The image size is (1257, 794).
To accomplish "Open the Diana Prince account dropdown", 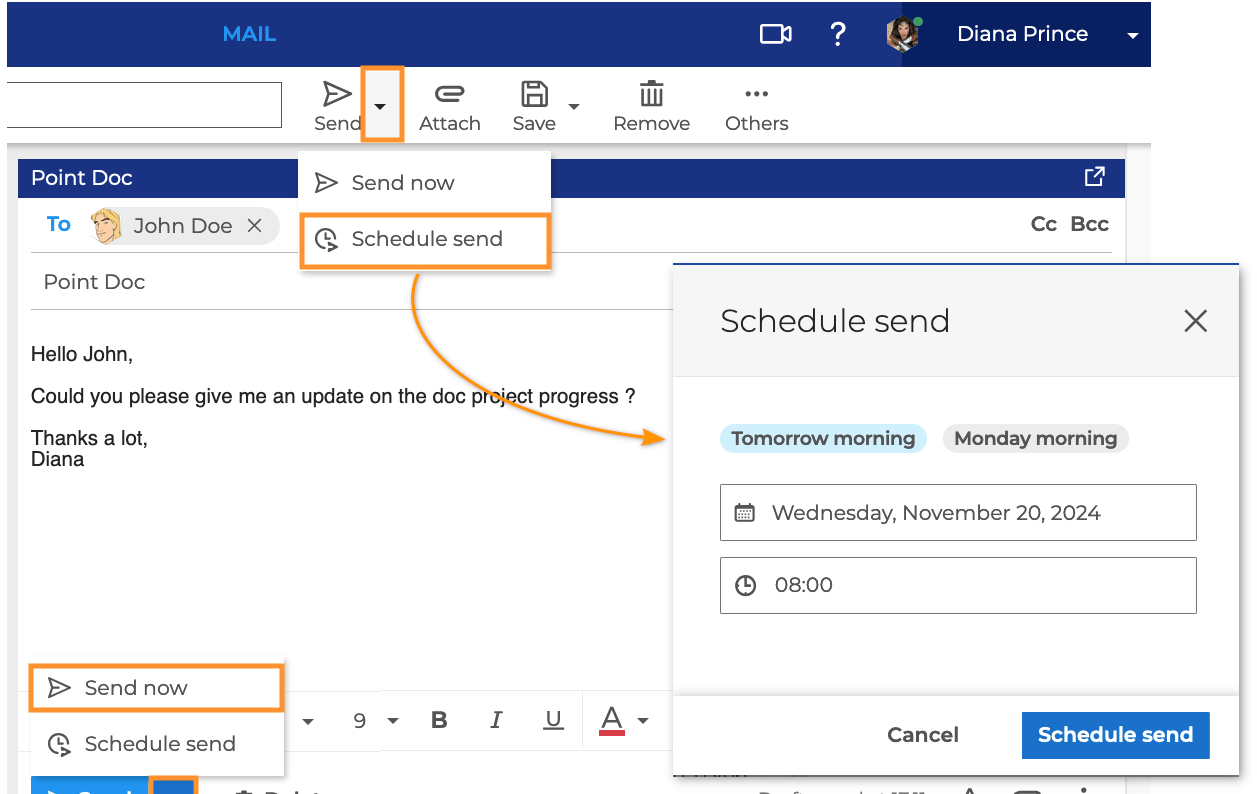I will [x=1132, y=35].
